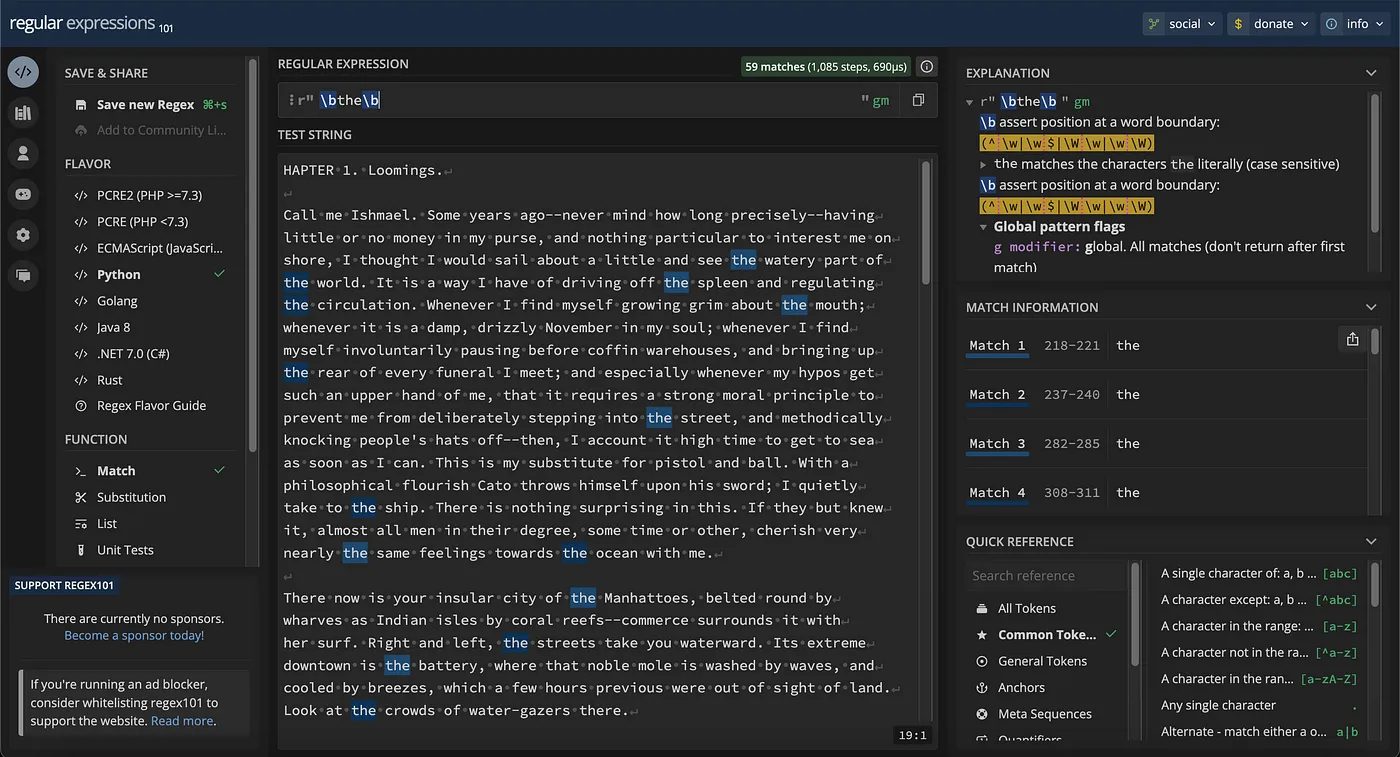Open the social dropdown
Viewport: 1400px width, 757px height.
pyautogui.click(x=1181, y=22)
